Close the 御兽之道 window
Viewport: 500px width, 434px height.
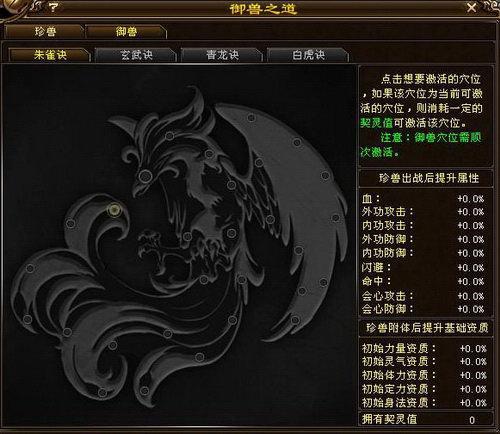pos(472,7)
